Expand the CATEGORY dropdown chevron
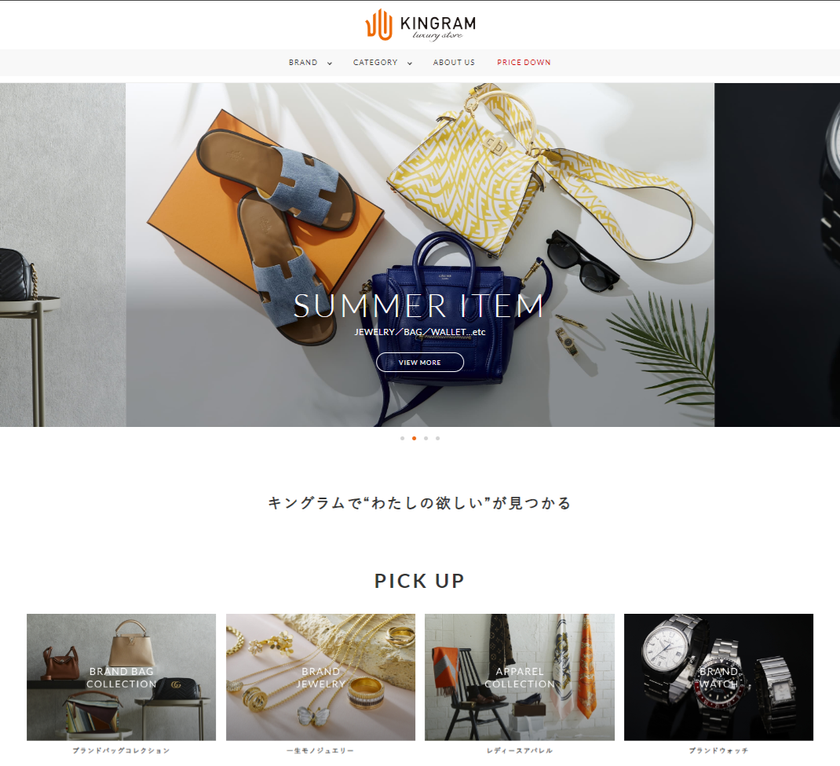The width and height of the screenshot is (840, 766). click(x=410, y=63)
